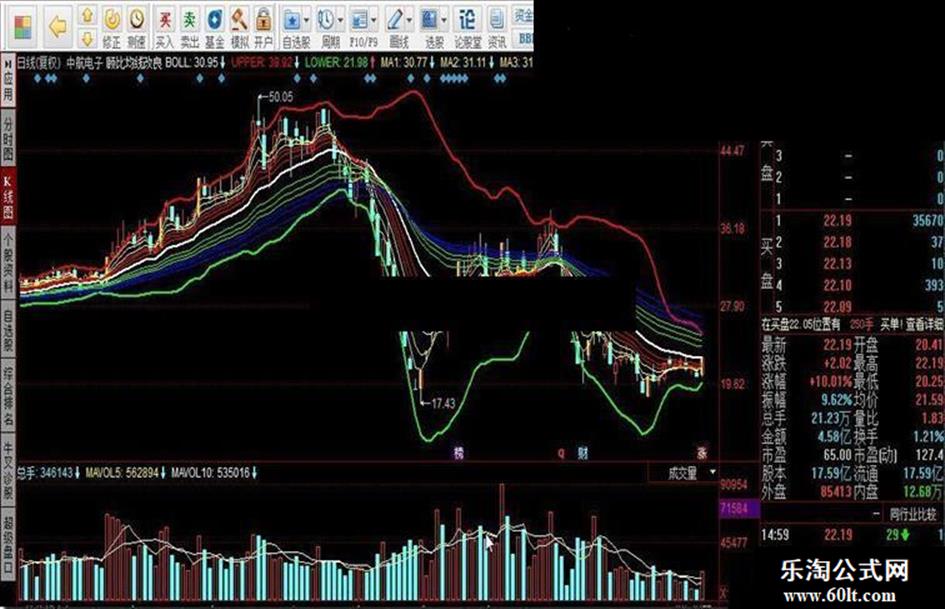Switch to the 应用 sidebar tab

pos(8,80)
